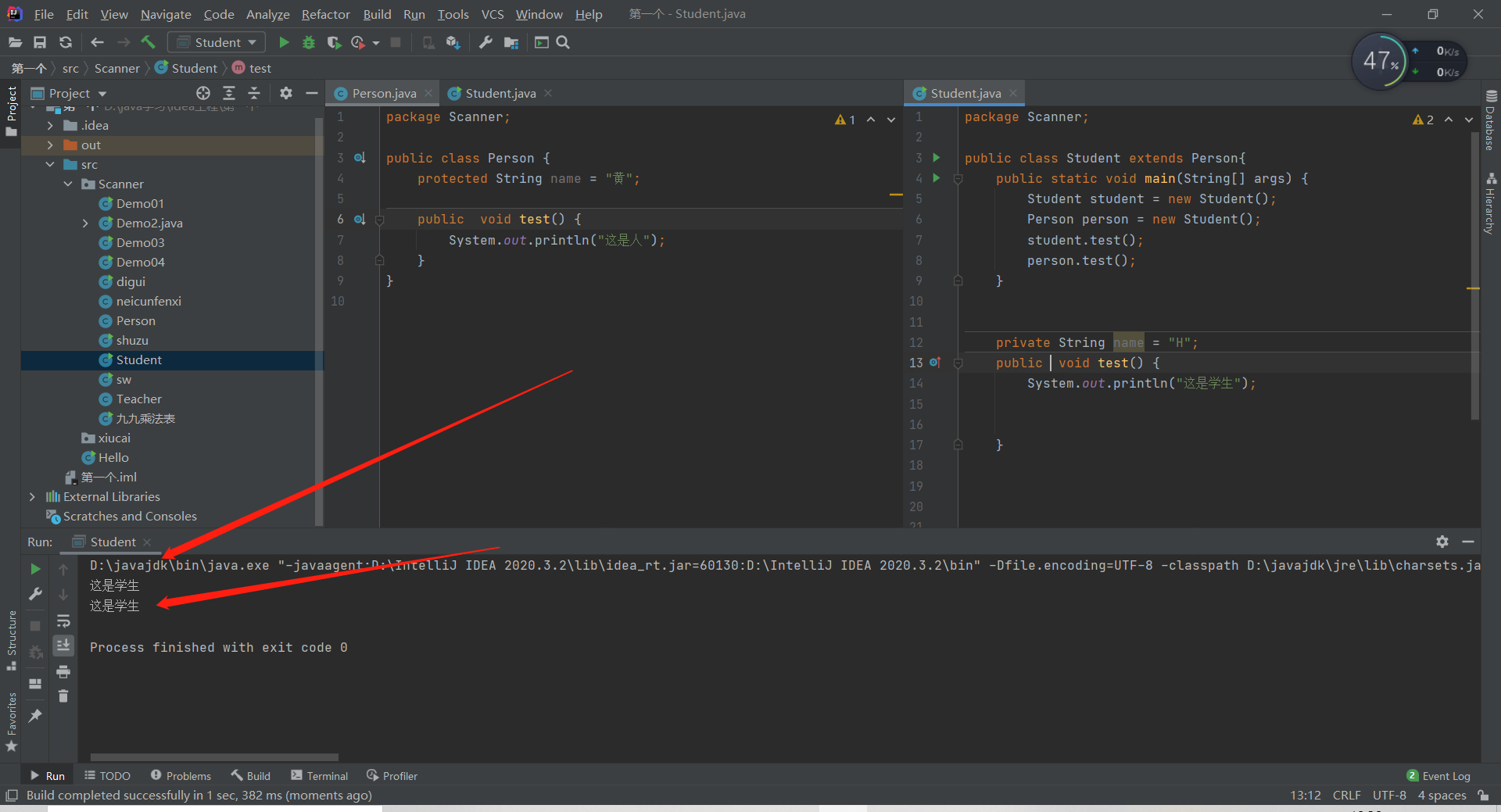Collapse all nodes in the Project panel
Image resolution: width=1501 pixels, height=812 pixels.
pos(254,93)
